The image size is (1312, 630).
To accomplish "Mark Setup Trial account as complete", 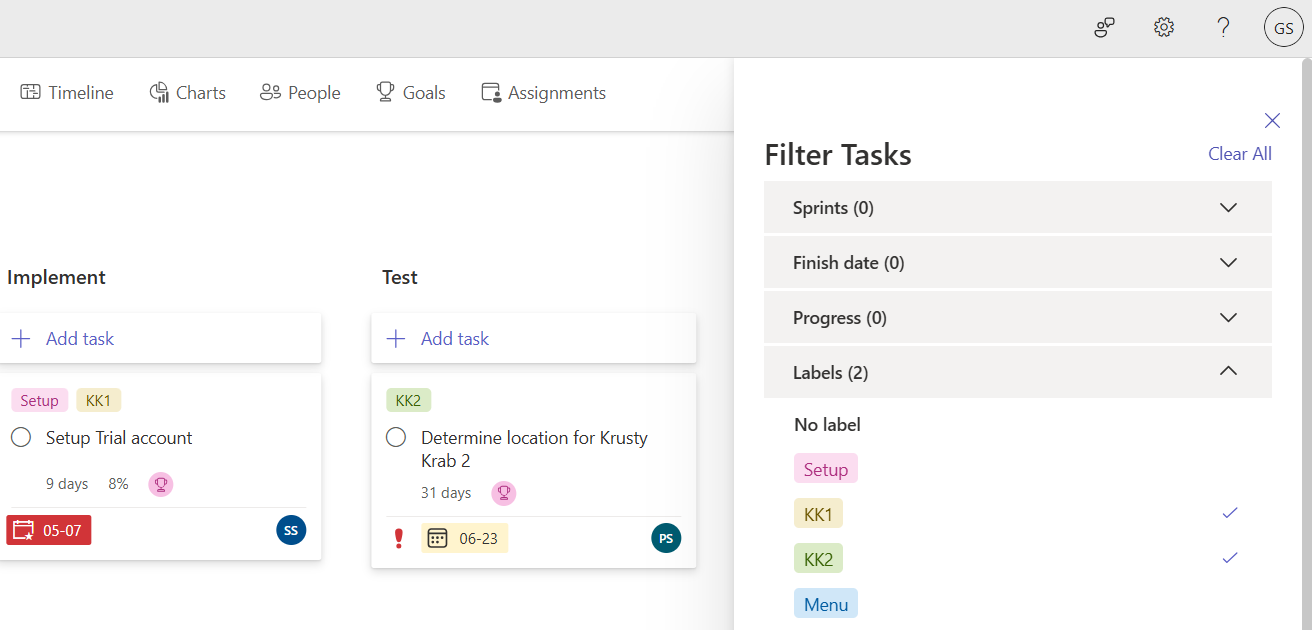I will point(20,437).
